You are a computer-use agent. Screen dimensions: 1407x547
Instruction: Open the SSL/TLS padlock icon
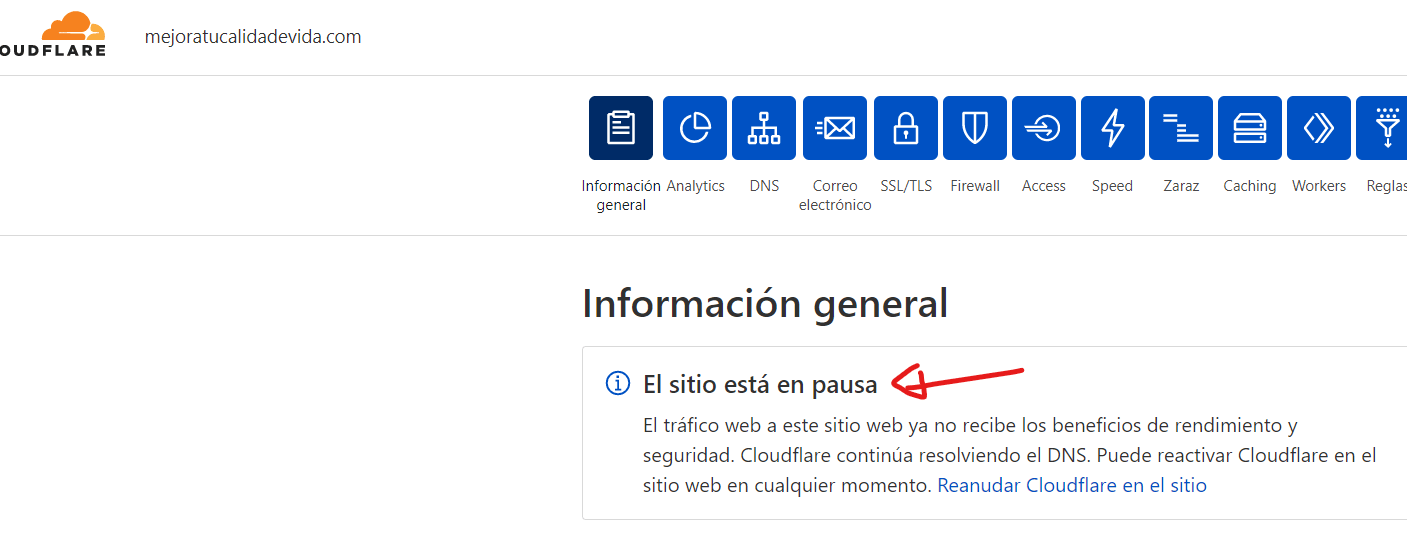[906, 128]
